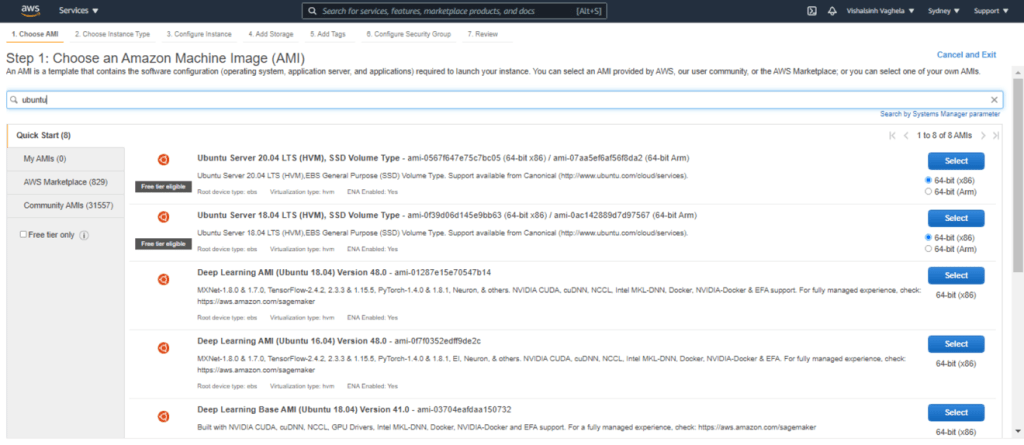
Task: Go to step 2 Choose Instance Type
Action: pos(112,34)
